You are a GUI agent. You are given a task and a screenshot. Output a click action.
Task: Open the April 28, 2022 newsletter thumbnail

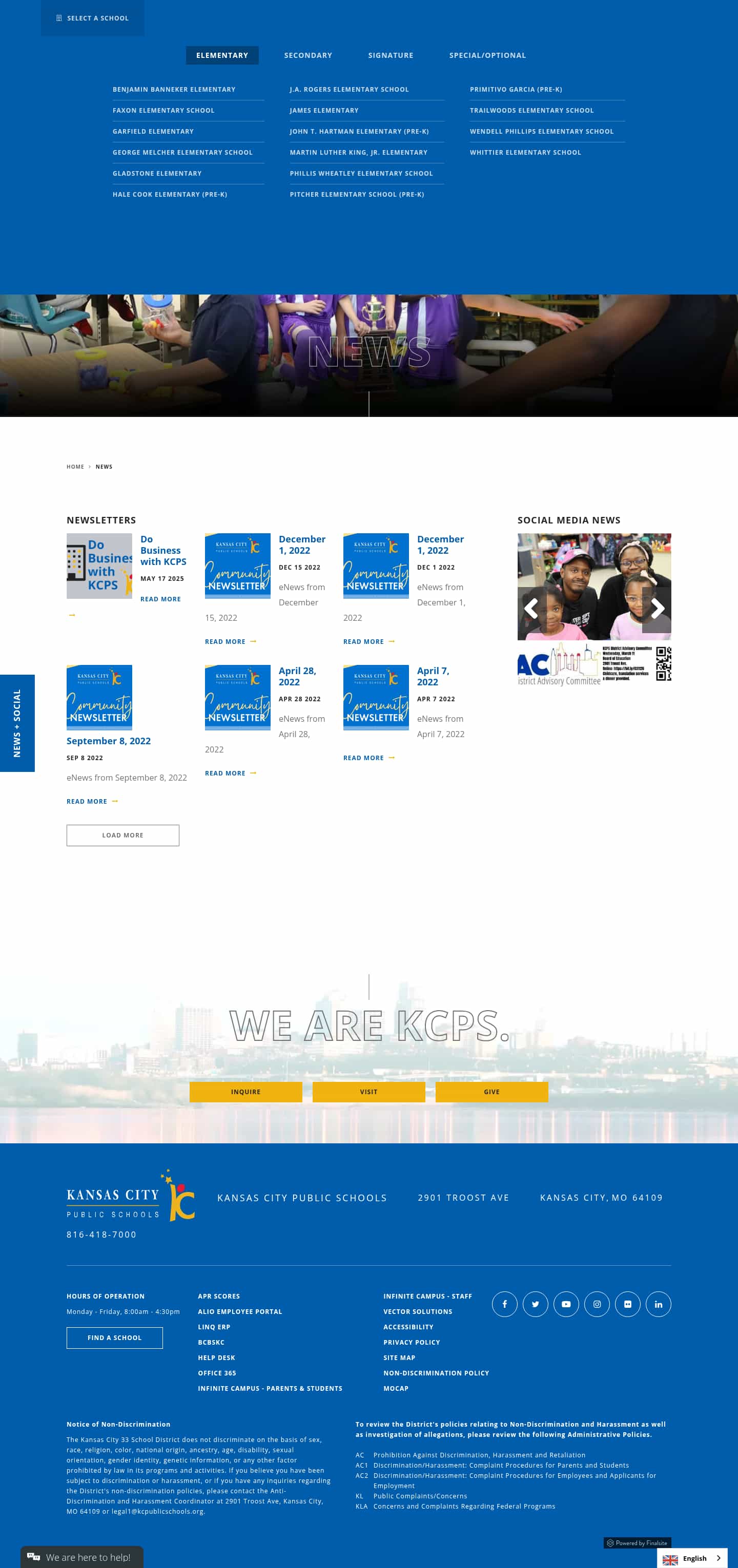coord(237,698)
